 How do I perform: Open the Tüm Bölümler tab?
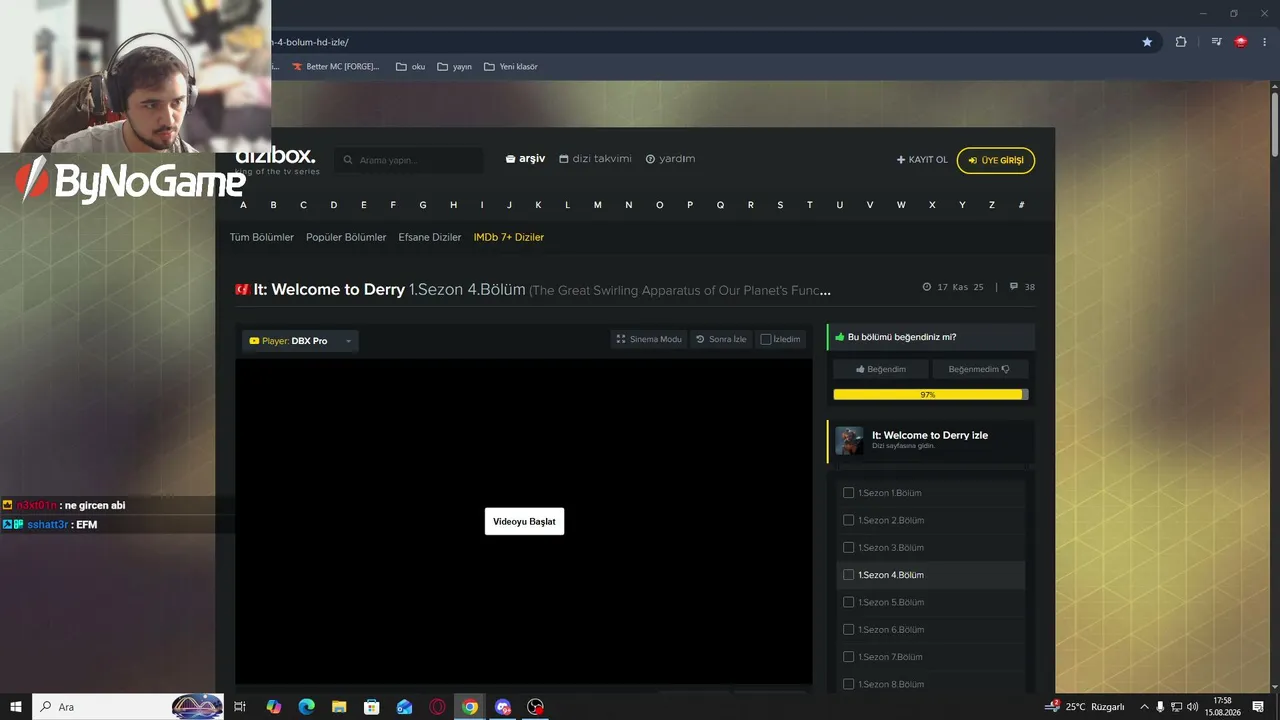coord(262,237)
